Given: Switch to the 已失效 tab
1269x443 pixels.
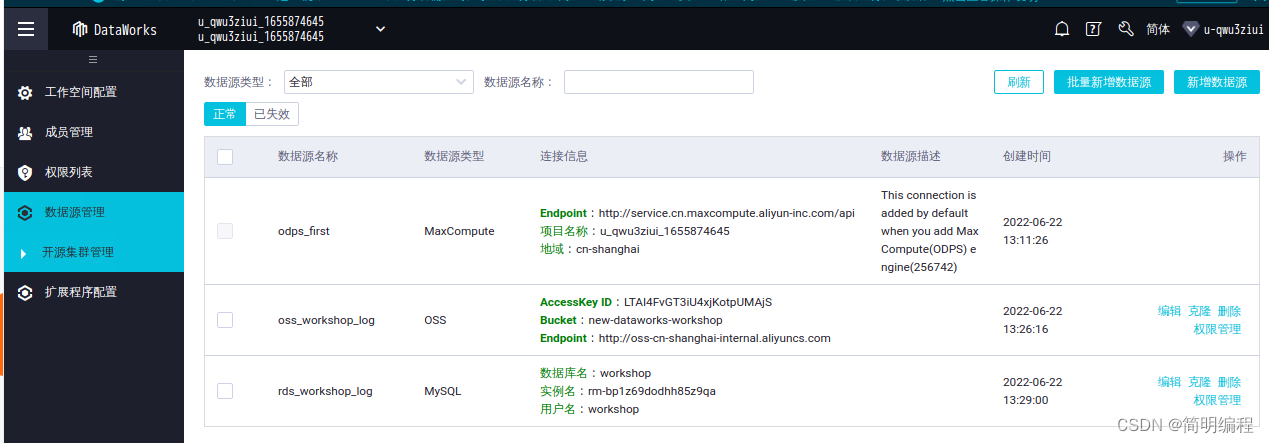Looking at the screenshot, I should click(x=271, y=114).
